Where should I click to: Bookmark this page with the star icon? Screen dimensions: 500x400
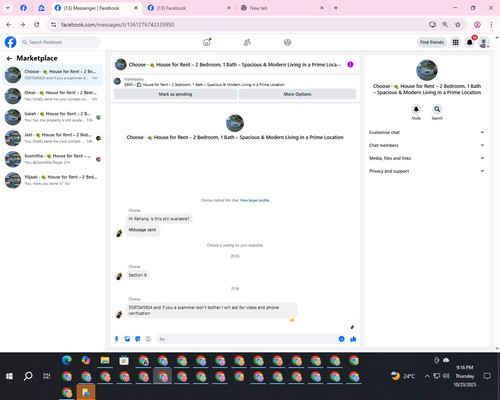(458, 25)
